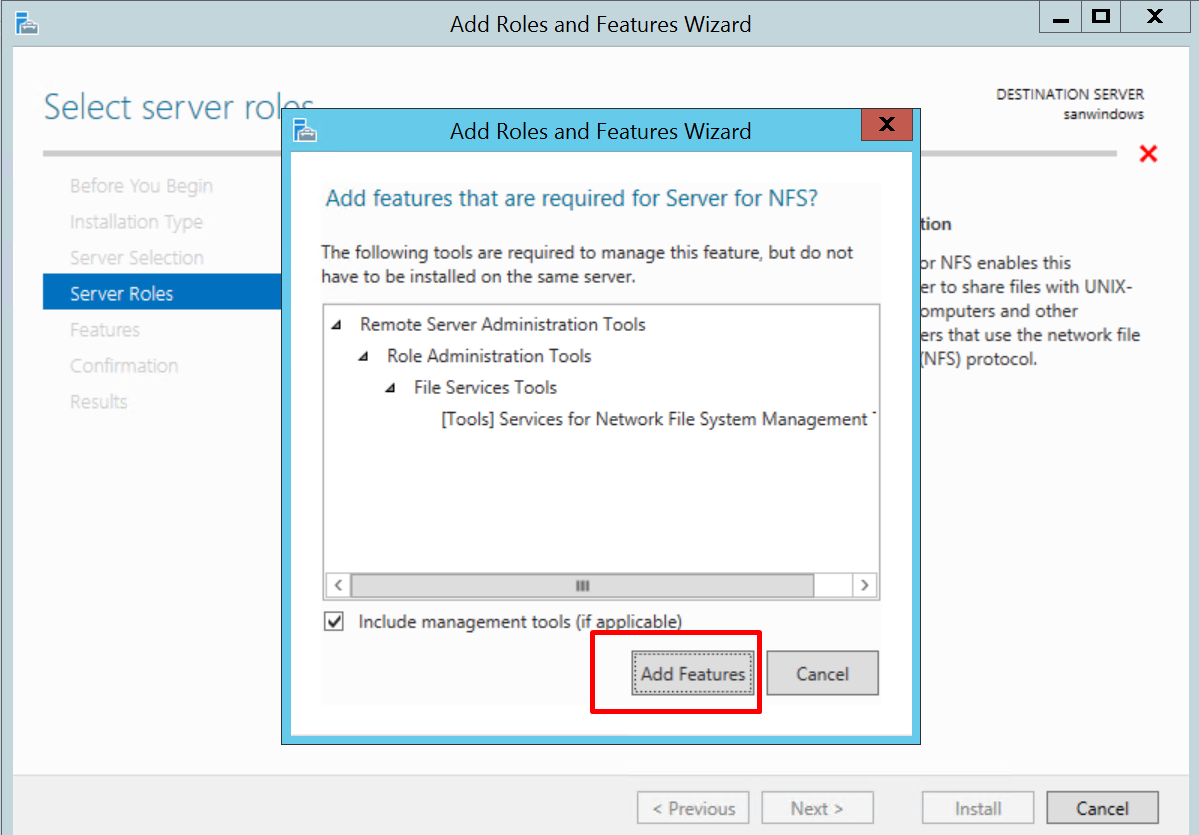Open the Before You Begin step
Image resolution: width=1199 pixels, height=835 pixels.
point(141,186)
